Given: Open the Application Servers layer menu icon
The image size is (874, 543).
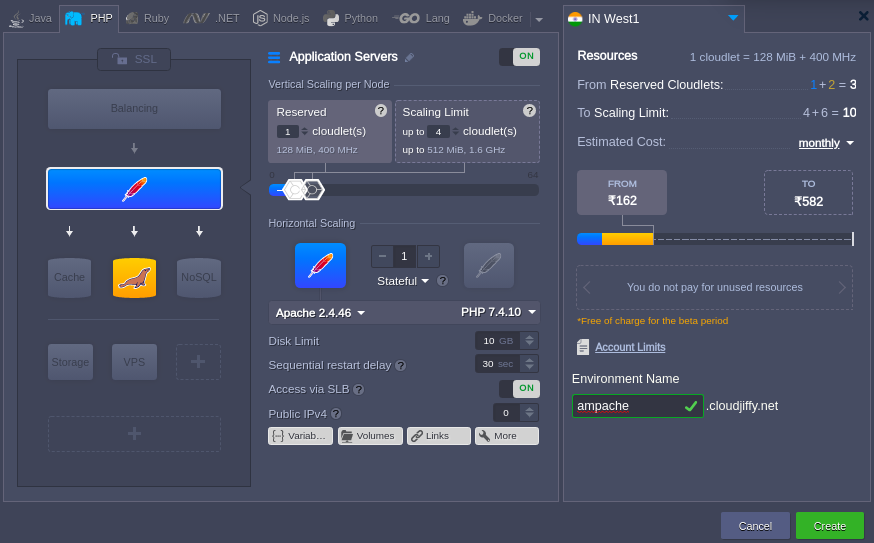Looking at the screenshot, I should pos(274,57).
